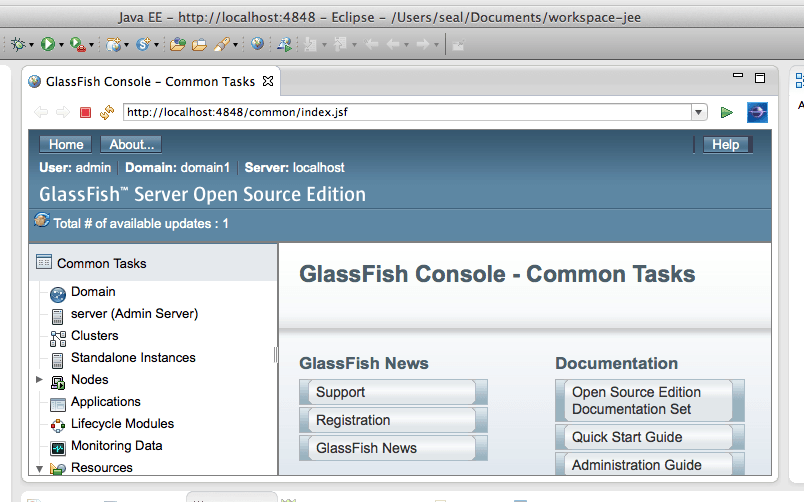Click the Lifecycle Modules icon

point(58,425)
